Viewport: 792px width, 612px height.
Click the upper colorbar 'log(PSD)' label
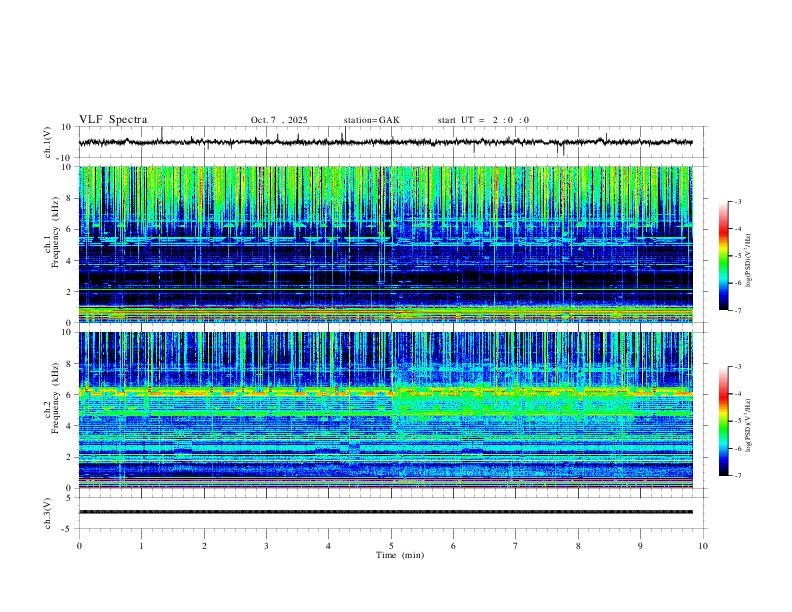click(748, 261)
